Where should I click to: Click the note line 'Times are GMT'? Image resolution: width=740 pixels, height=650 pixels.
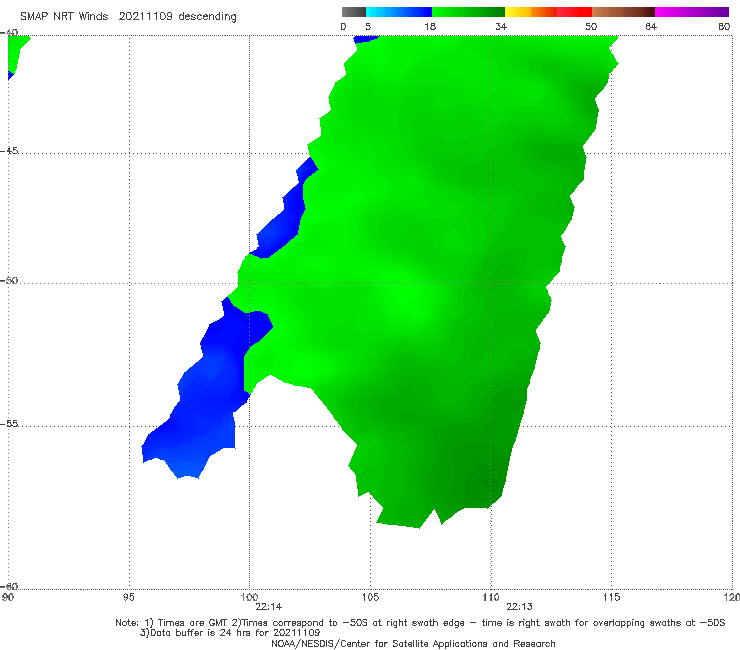[x=193, y=623]
